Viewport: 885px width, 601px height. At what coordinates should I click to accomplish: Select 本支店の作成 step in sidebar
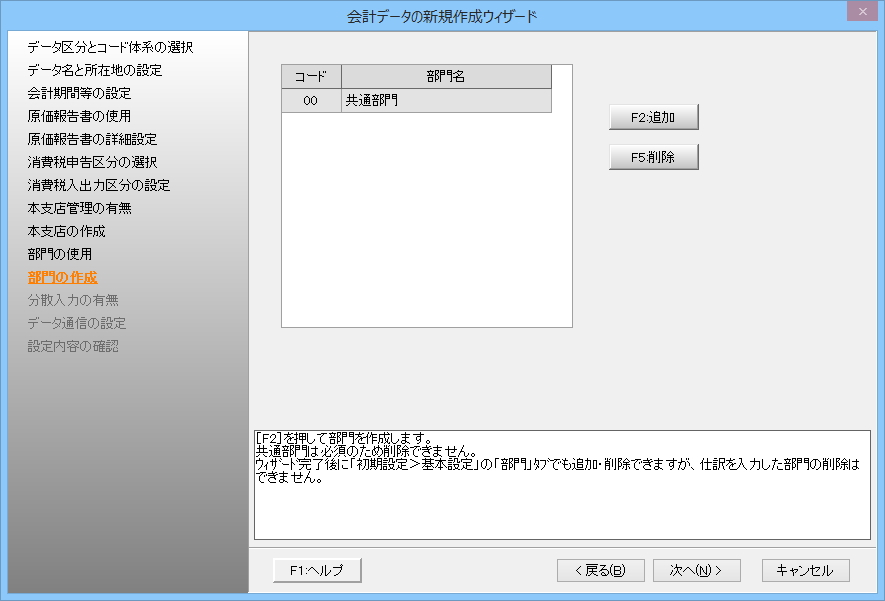click(66, 231)
